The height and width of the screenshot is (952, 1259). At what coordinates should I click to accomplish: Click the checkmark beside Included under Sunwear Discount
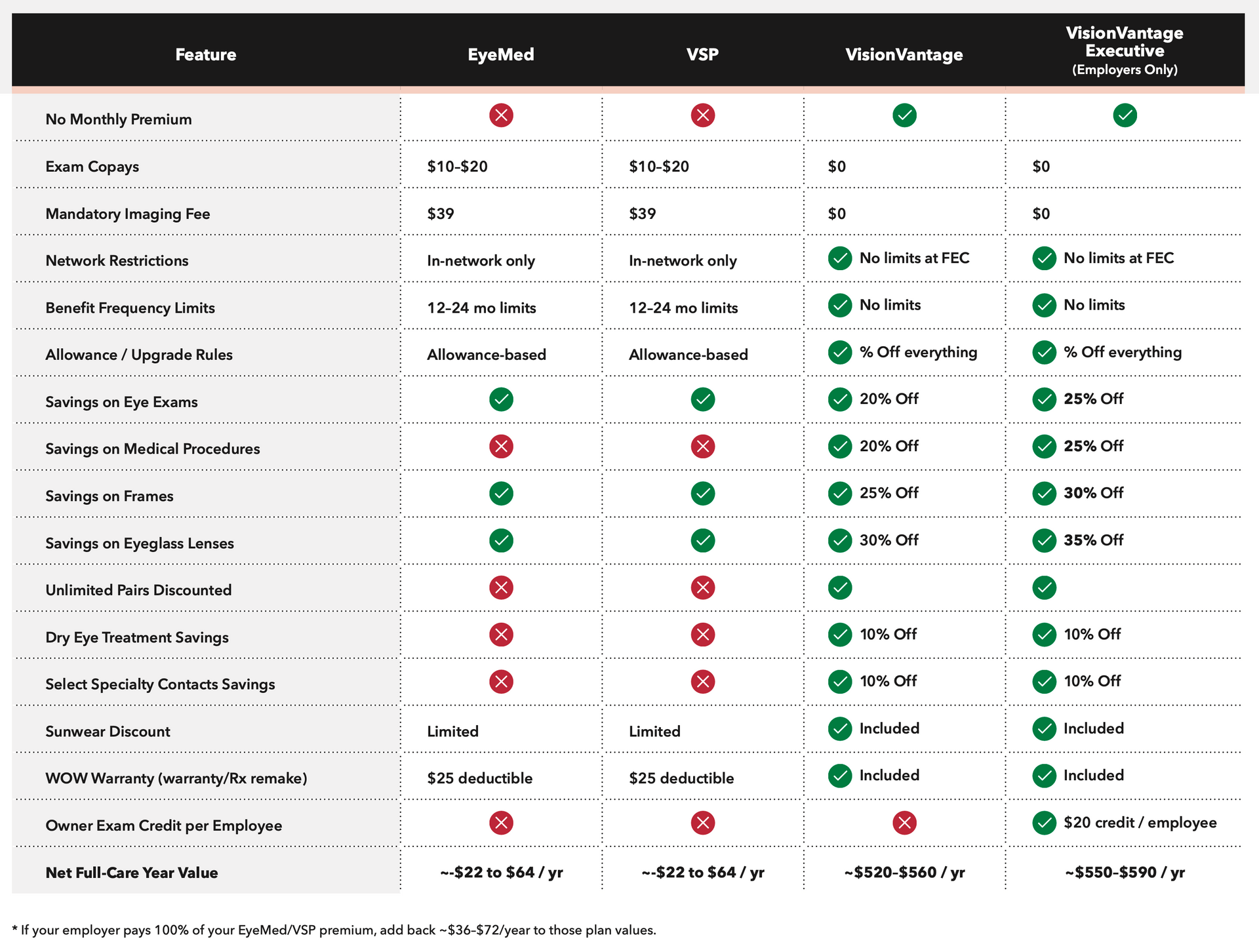(x=840, y=728)
